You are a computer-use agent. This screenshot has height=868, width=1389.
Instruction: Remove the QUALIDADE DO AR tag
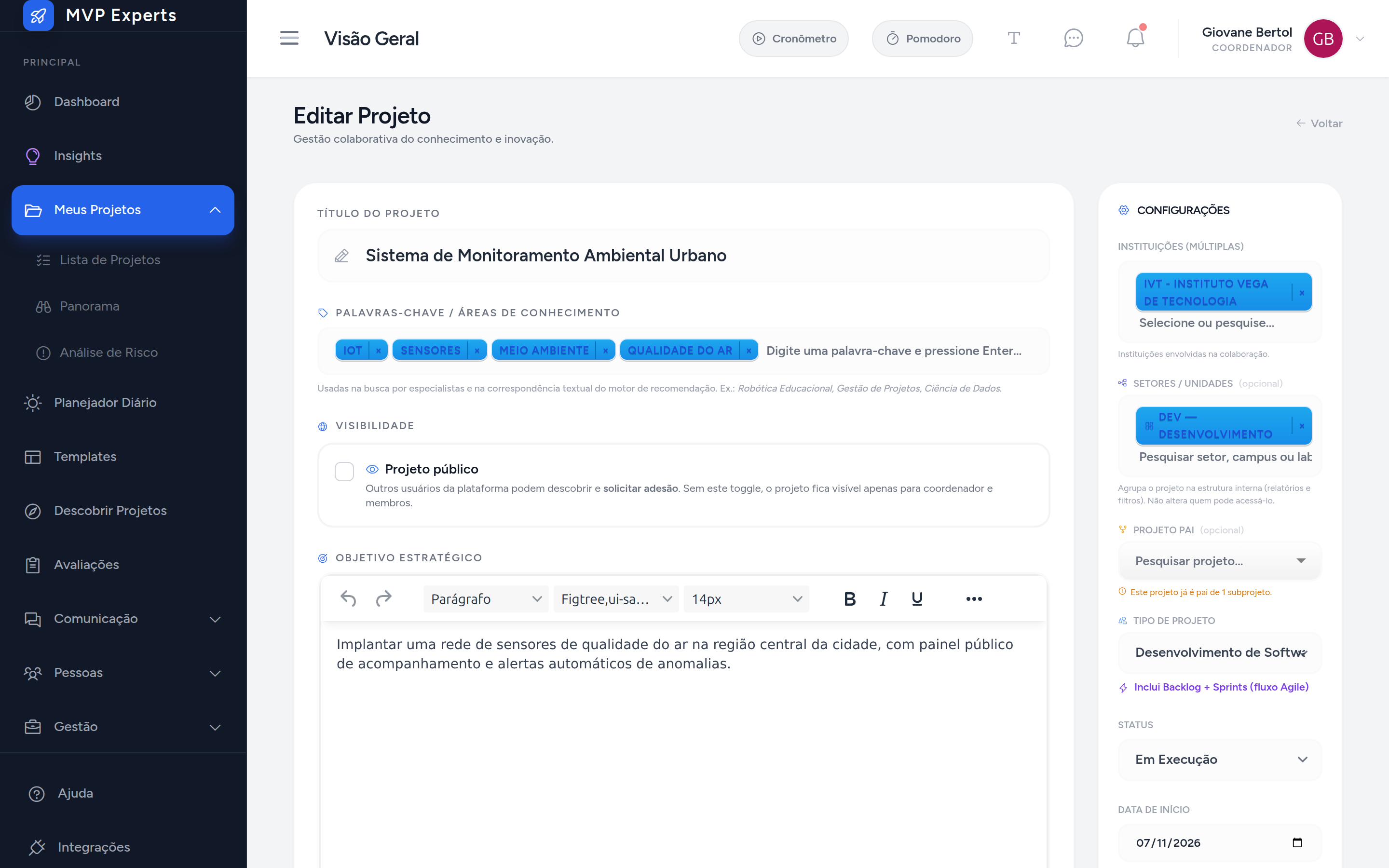pyautogui.click(x=749, y=350)
